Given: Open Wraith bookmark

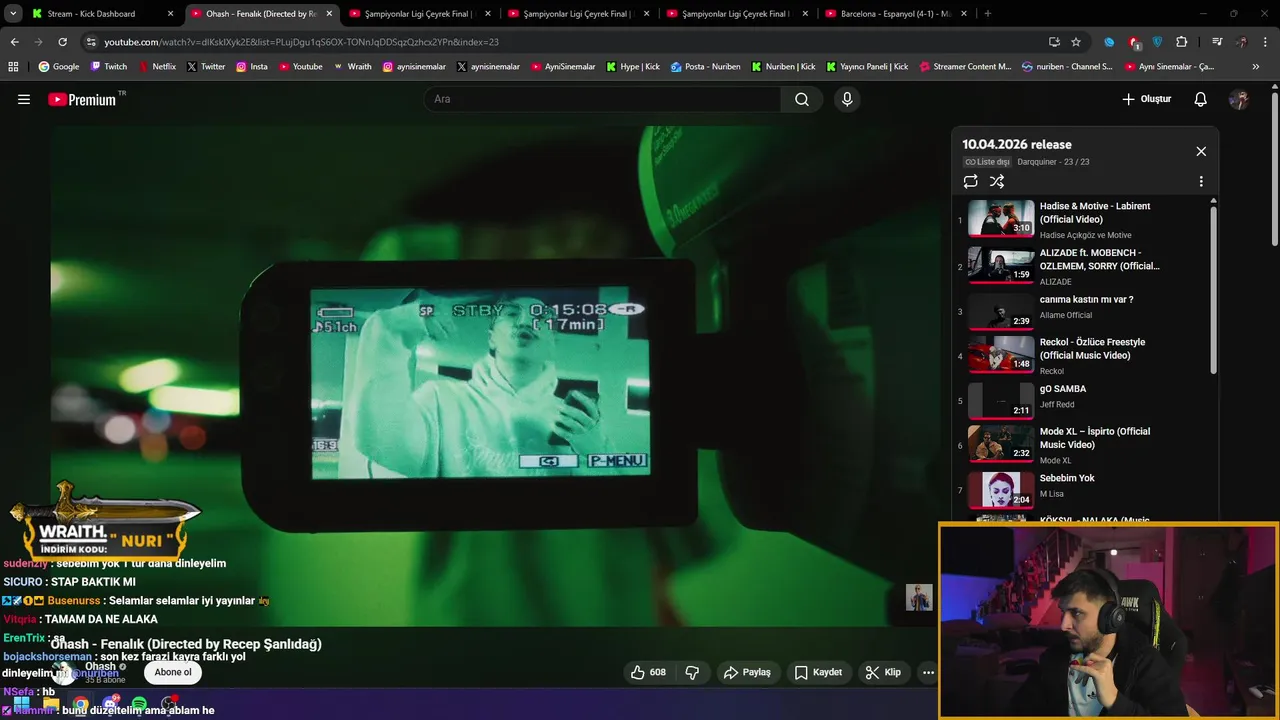Looking at the screenshot, I should [352, 67].
